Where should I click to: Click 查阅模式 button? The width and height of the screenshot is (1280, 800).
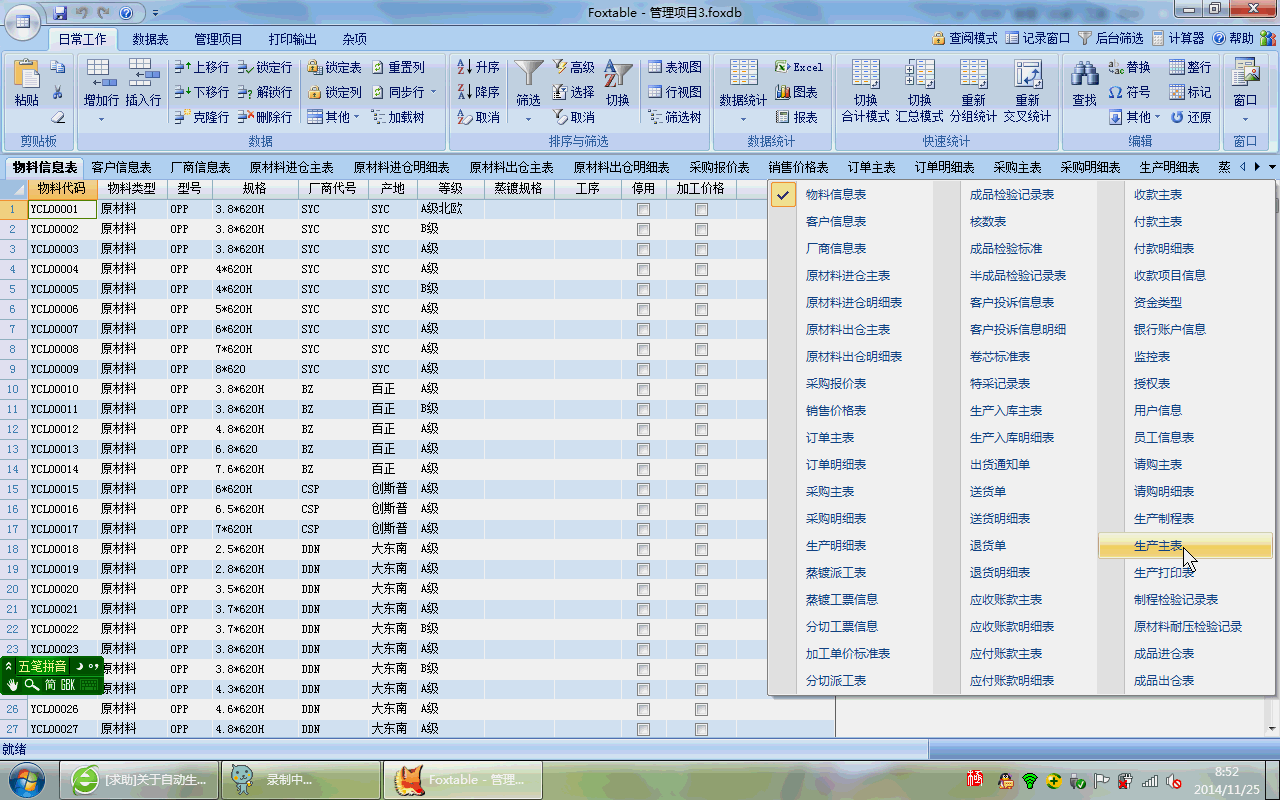click(964, 38)
